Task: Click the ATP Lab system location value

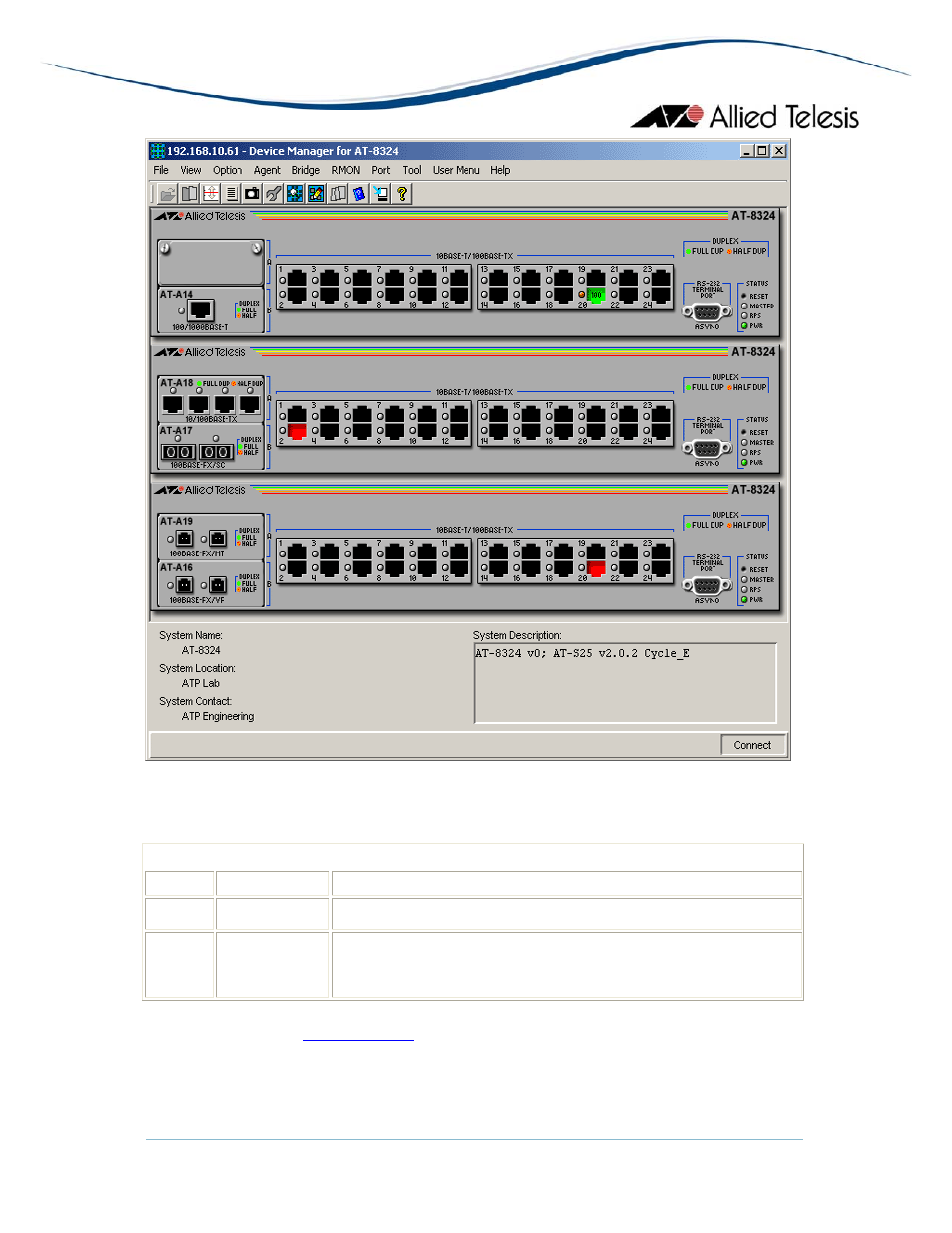Action: tap(201, 683)
